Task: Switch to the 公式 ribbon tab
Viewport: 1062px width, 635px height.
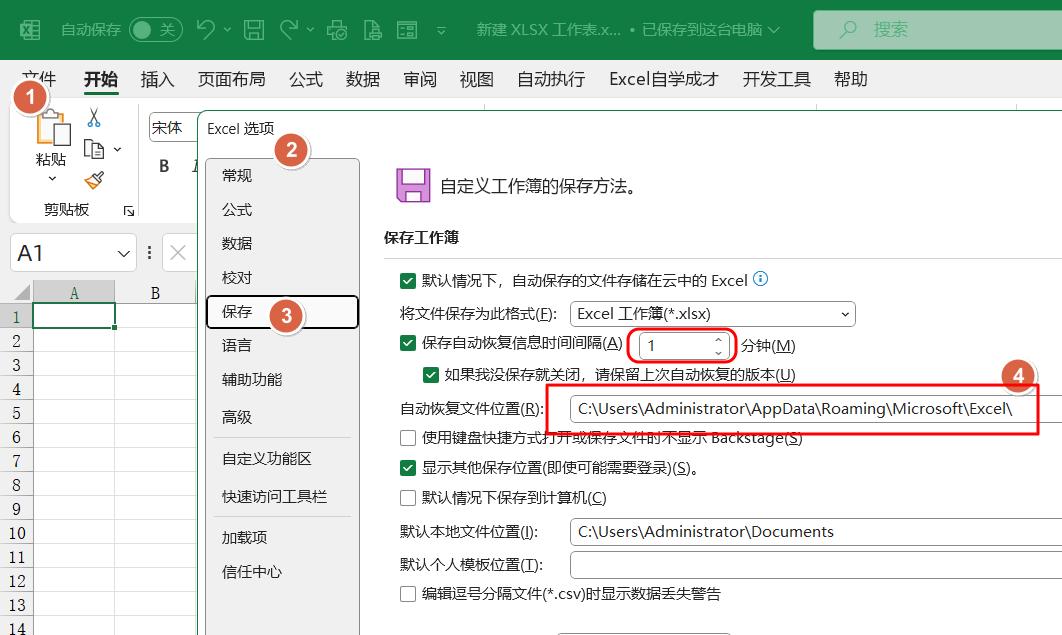Action: [306, 79]
